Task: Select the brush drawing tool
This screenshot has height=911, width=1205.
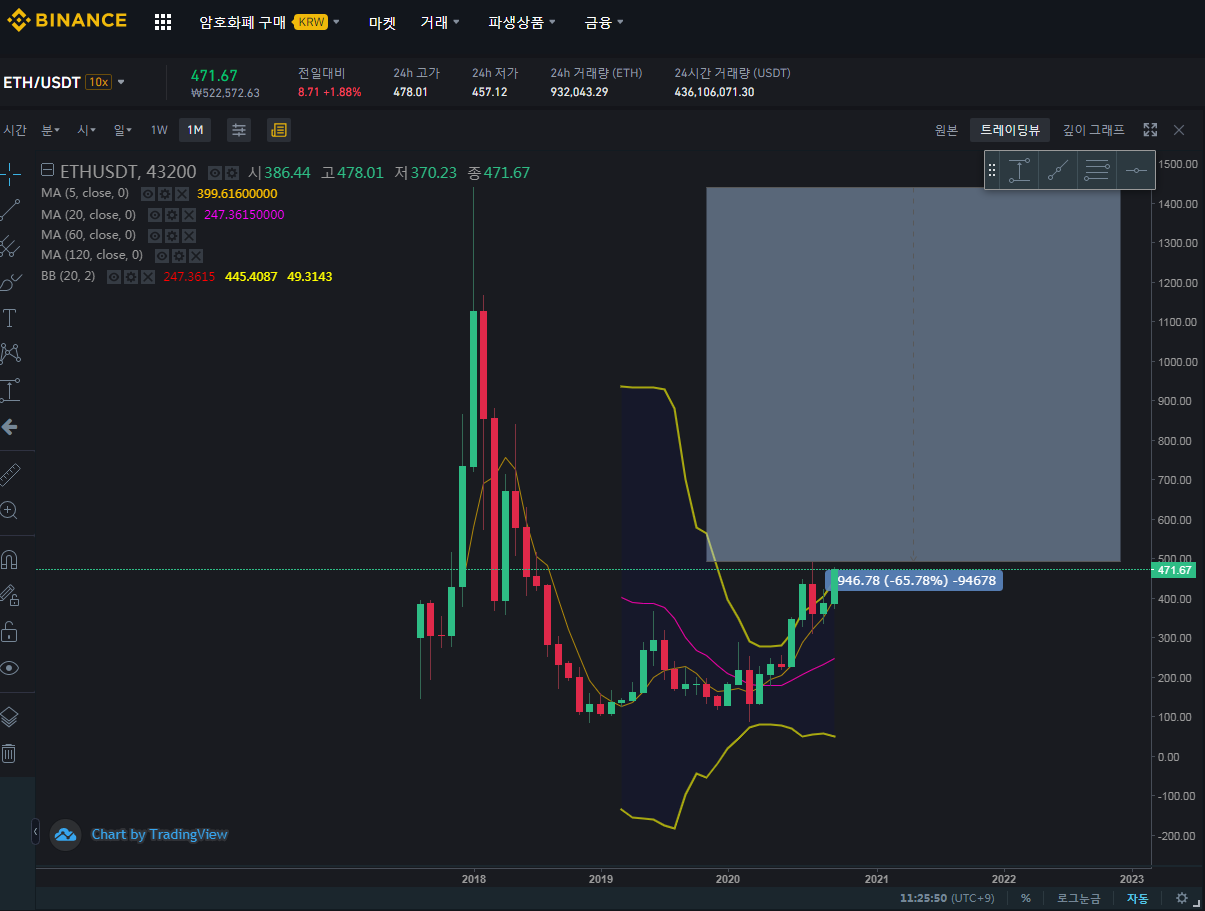Action: click(10, 282)
